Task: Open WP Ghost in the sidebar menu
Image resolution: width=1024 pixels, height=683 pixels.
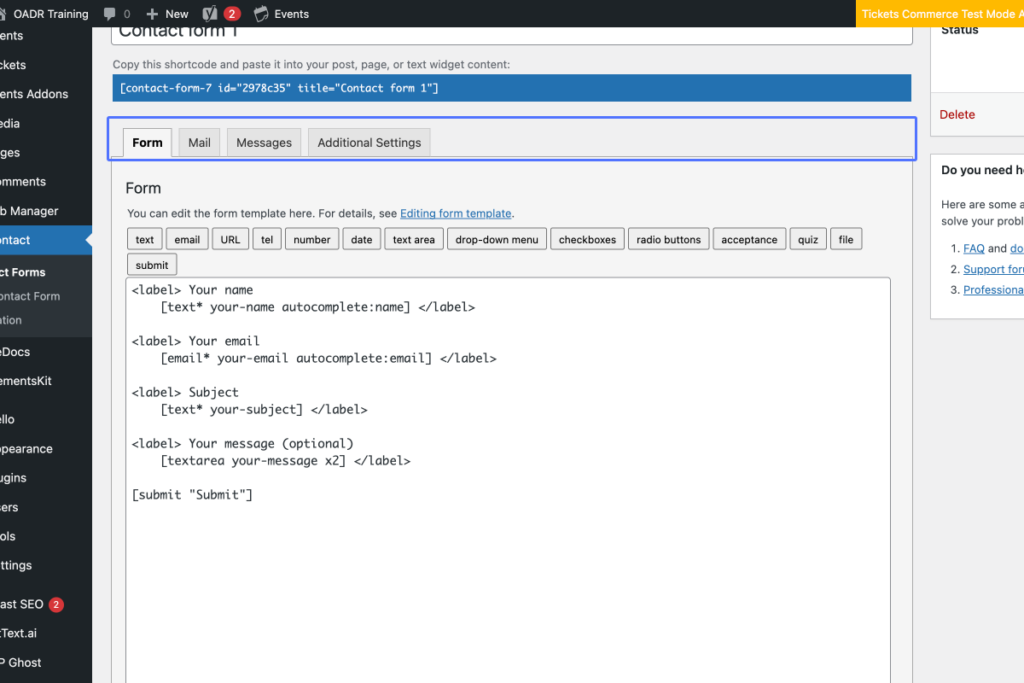Action: click(21, 663)
